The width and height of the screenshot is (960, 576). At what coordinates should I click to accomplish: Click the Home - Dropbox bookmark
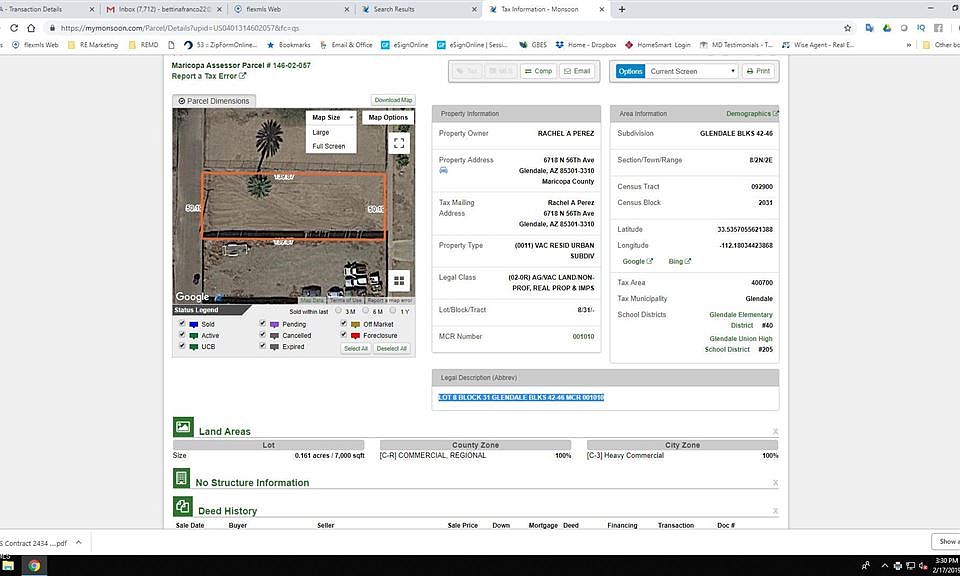click(586, 45)
